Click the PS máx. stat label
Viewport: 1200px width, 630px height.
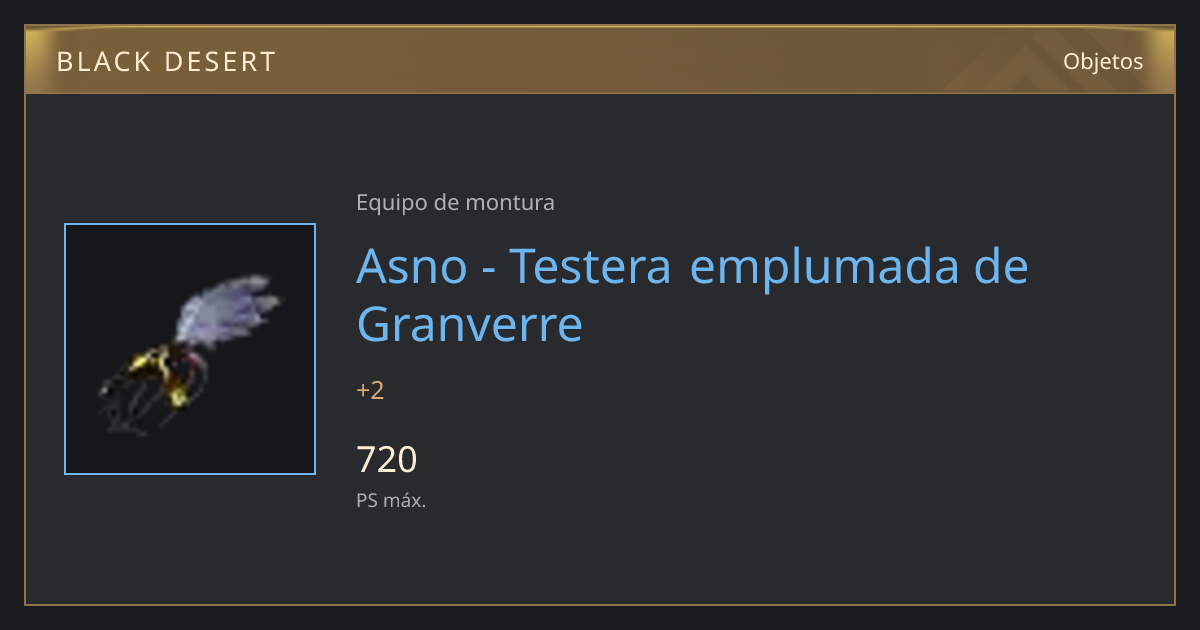[x=391, y=501]
